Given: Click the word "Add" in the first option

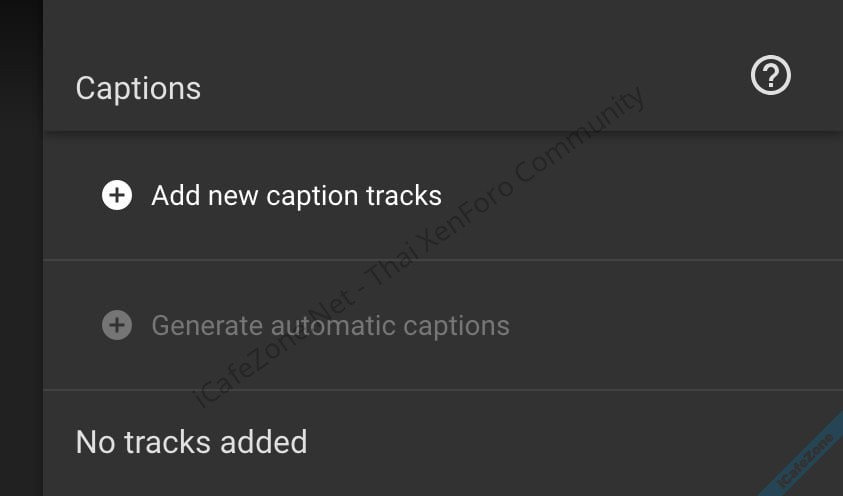Looking at the screenshot, I should (174, 195).
